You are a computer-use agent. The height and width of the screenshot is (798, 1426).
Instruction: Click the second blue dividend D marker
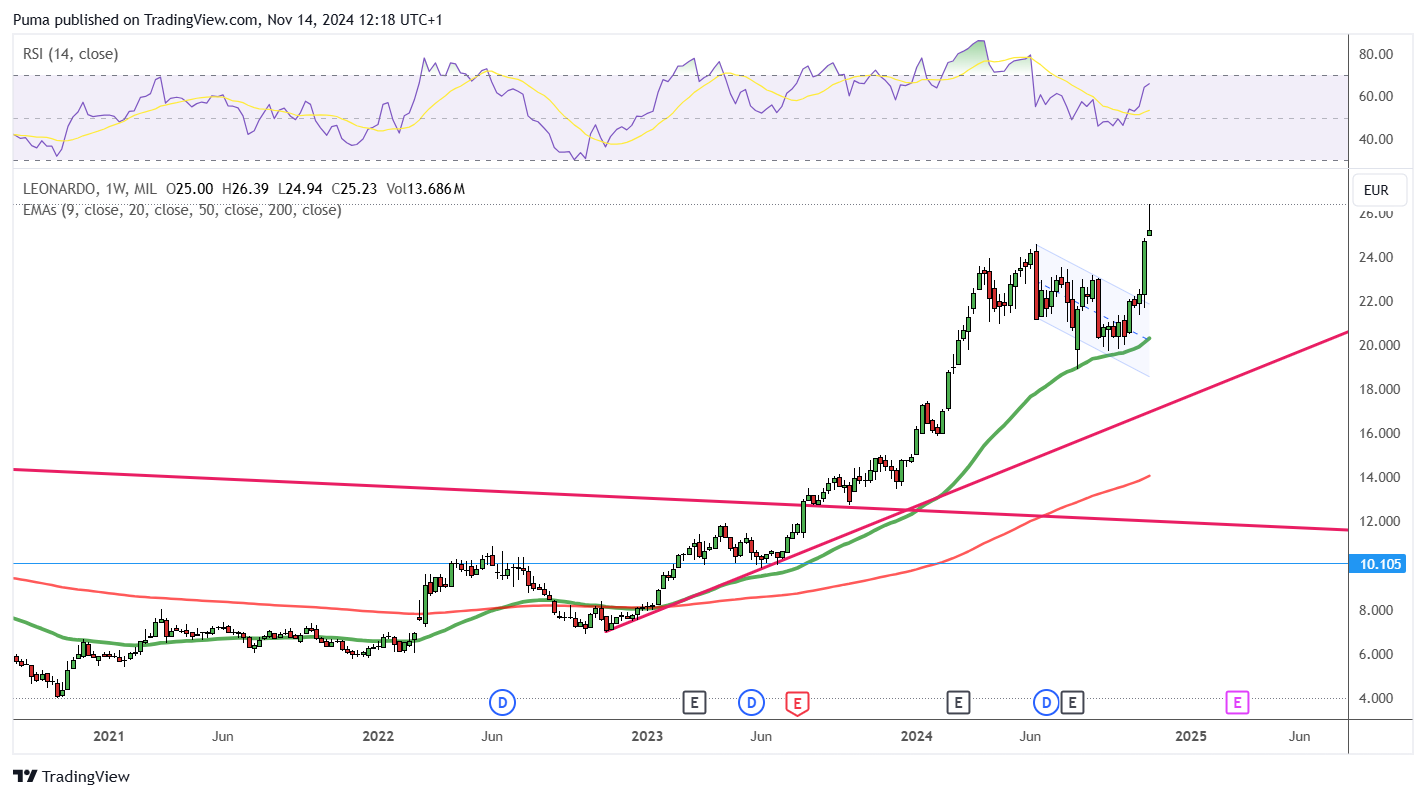pos(751,703)
